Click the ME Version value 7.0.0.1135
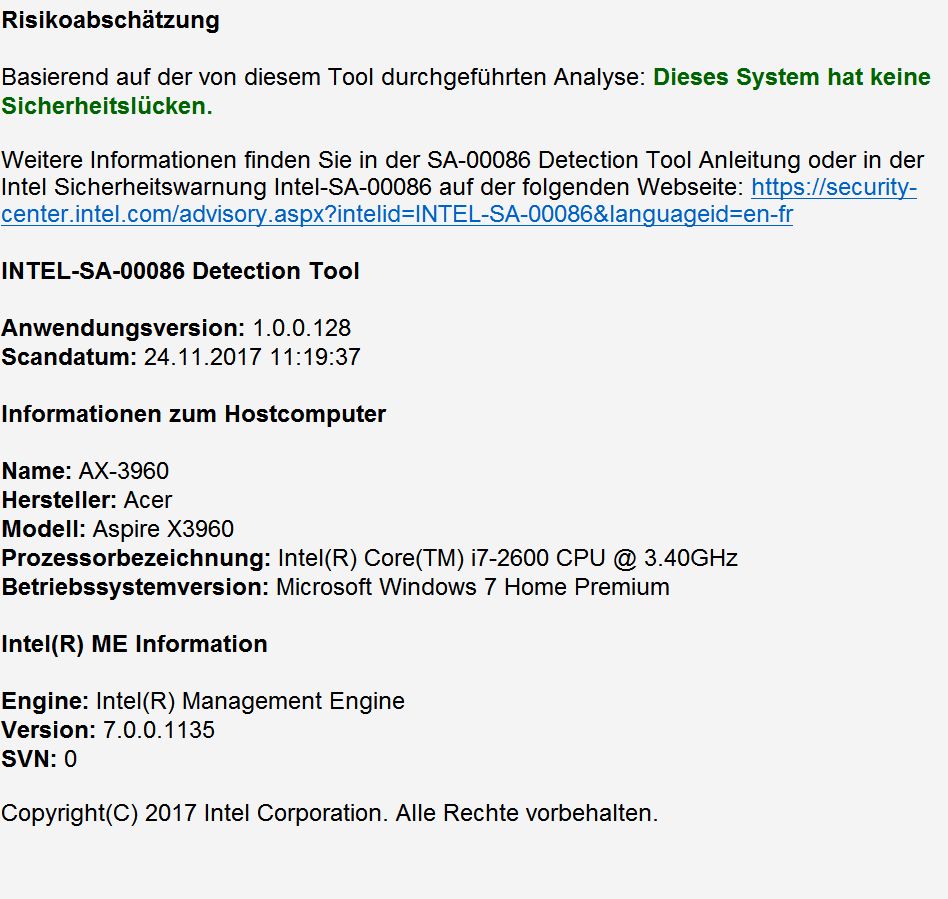Image resolution: width=948 pixels, height=899 pixels. coord(159,730)
